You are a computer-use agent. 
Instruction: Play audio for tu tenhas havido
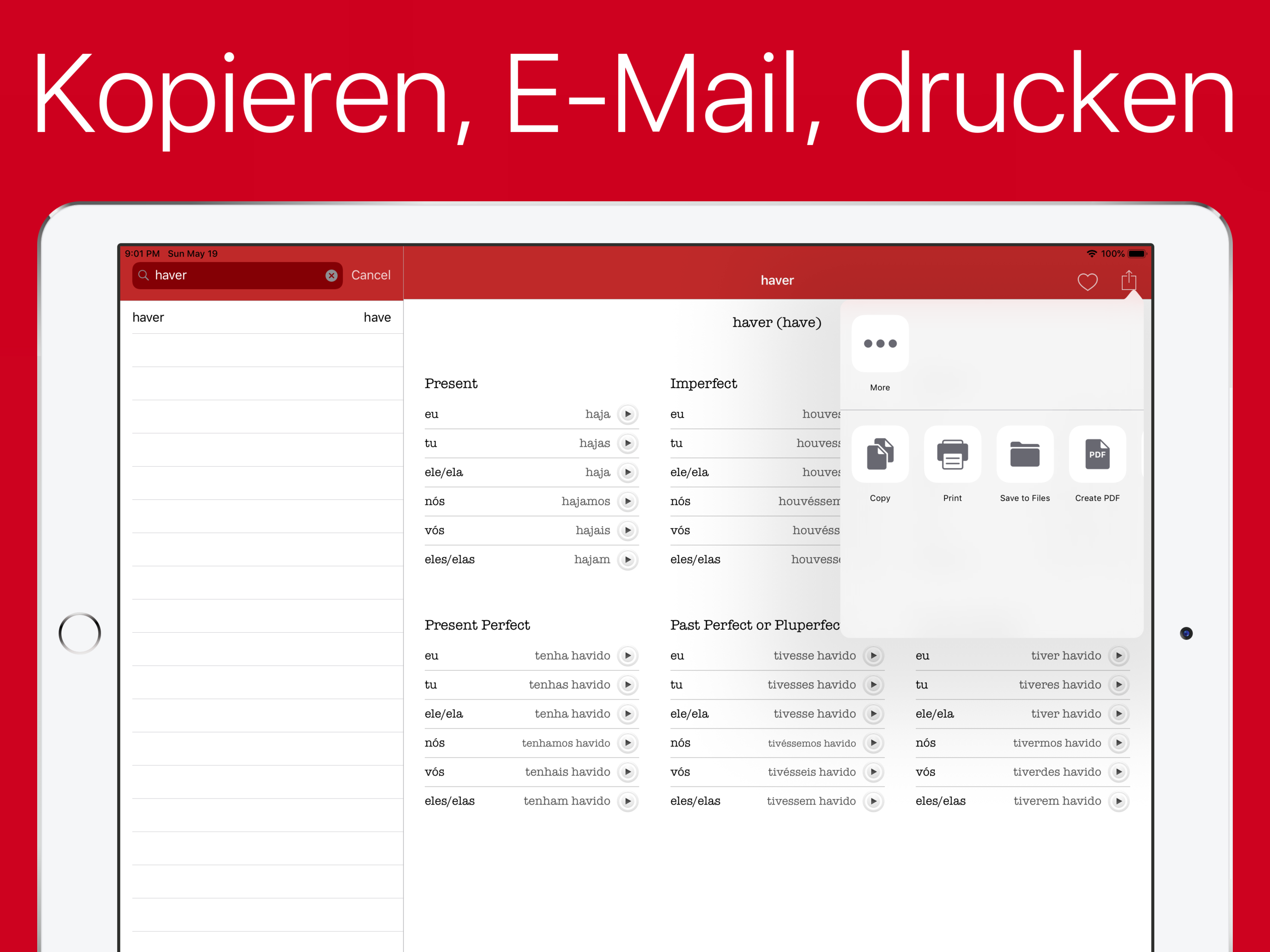(628, 684)
